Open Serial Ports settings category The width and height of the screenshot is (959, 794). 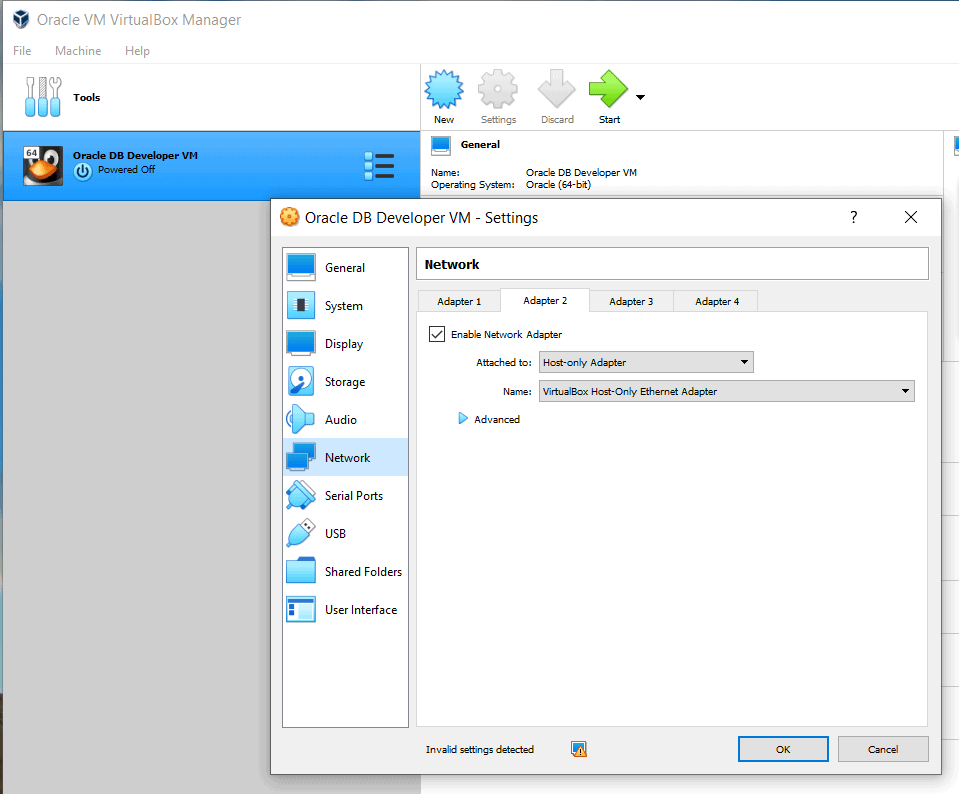(x=346, y=495)
